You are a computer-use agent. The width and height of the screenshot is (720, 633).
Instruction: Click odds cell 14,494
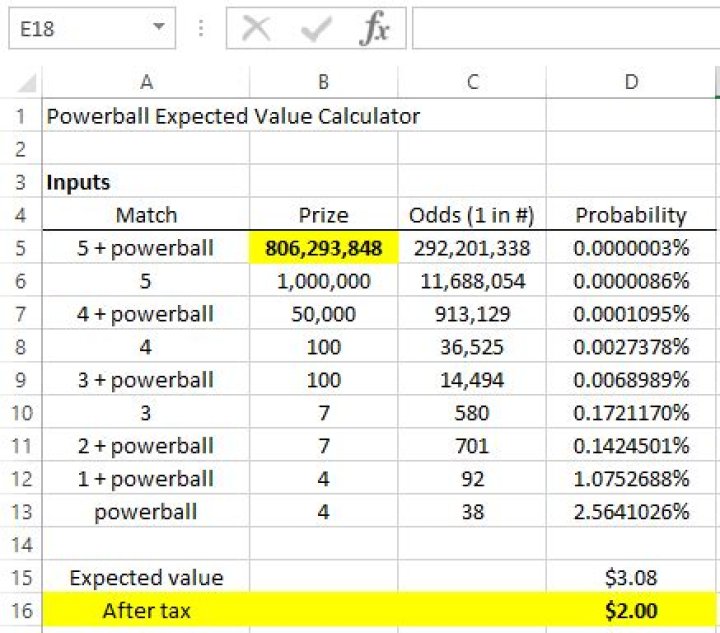472,380
